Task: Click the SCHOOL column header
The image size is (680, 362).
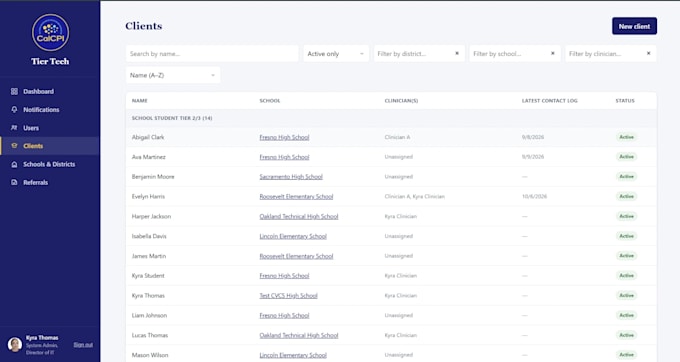Action: click(270, 101)
